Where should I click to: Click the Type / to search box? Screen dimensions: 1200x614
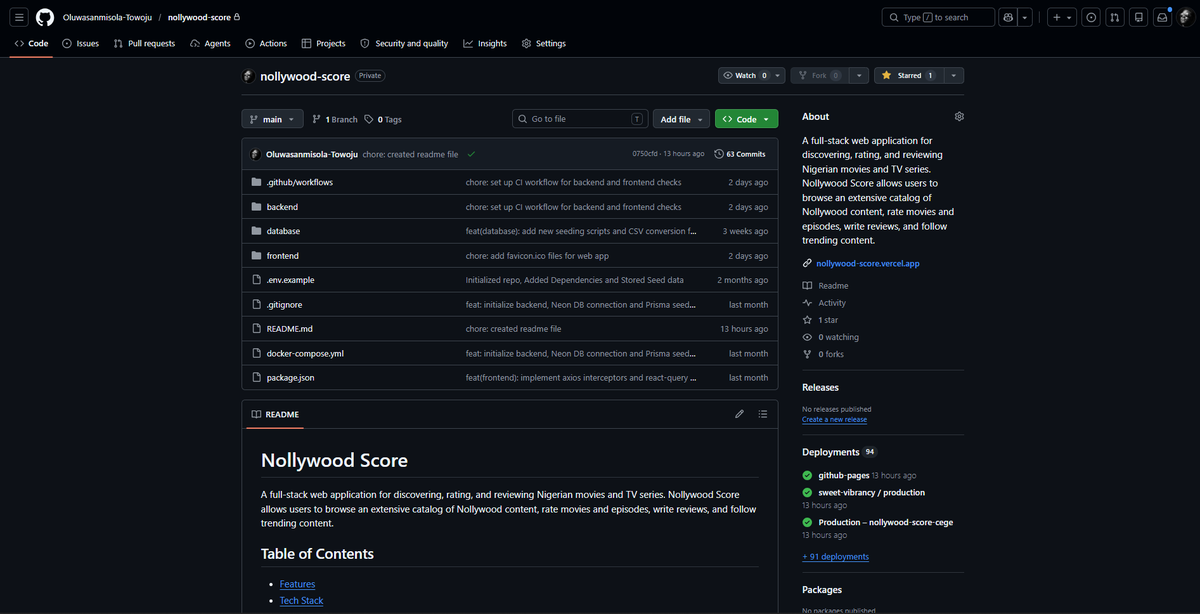pos(938,17)
